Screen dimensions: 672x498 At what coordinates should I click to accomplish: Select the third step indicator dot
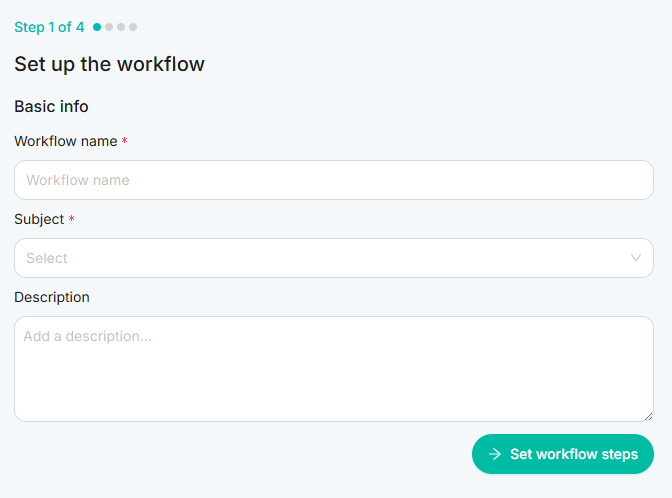point(121,27)
